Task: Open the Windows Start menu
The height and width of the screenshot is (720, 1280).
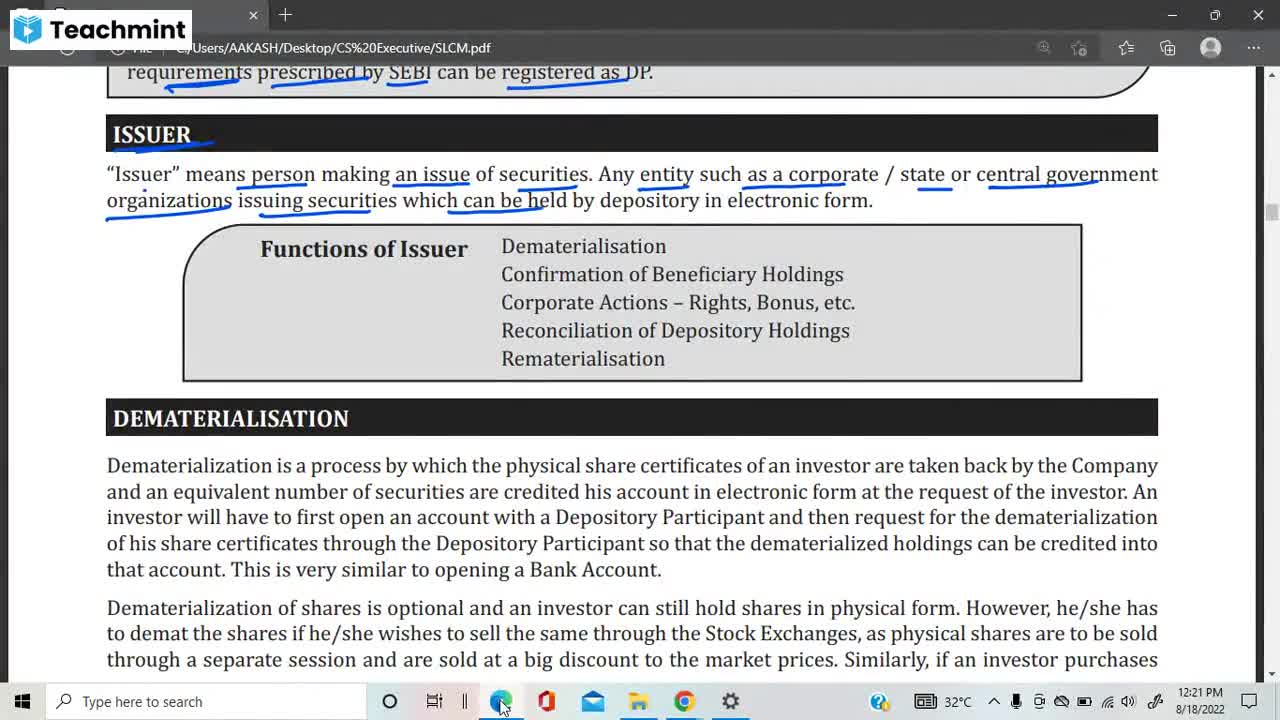Action: 22,701
